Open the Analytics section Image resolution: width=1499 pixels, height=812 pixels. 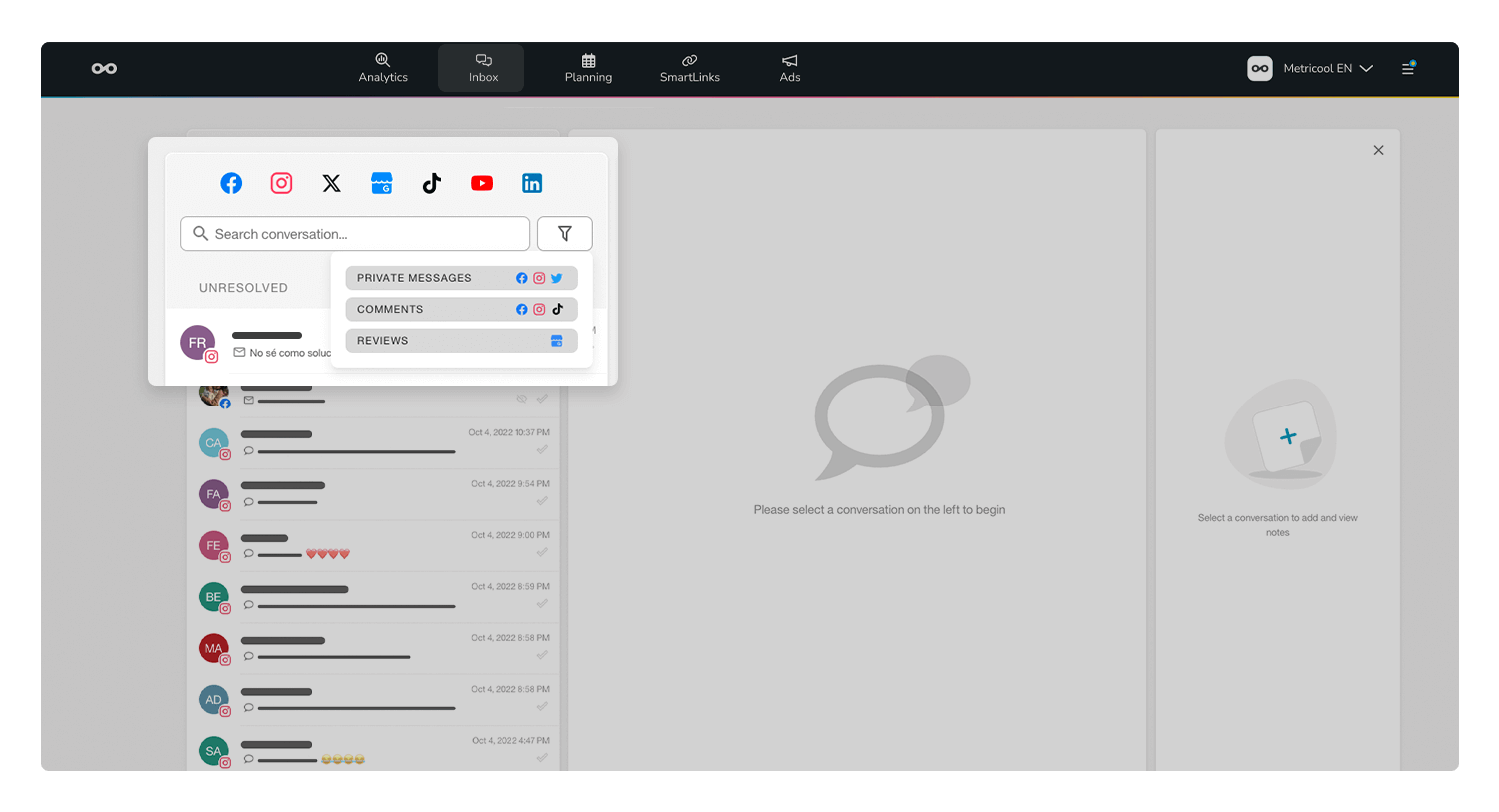click(x=383, y=68)
